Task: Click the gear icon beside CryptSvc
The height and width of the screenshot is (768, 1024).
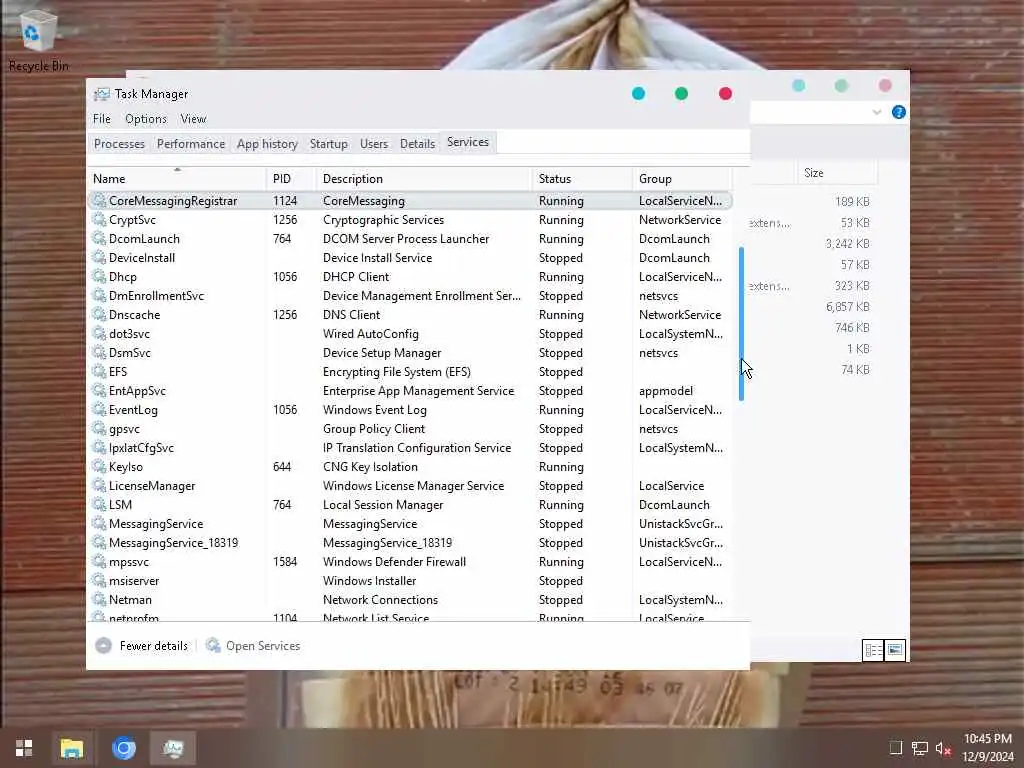Action: click(x=99, y=219)
